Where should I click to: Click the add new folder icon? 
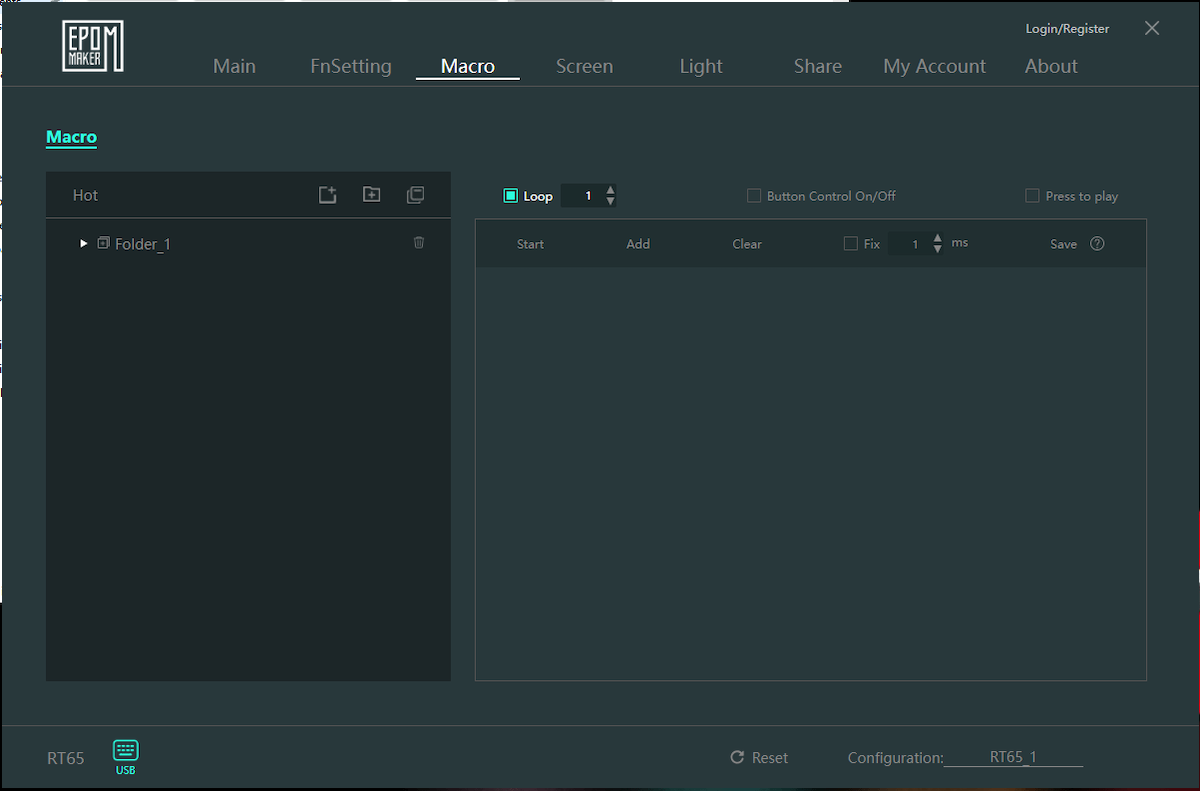[x=371, y=195]
